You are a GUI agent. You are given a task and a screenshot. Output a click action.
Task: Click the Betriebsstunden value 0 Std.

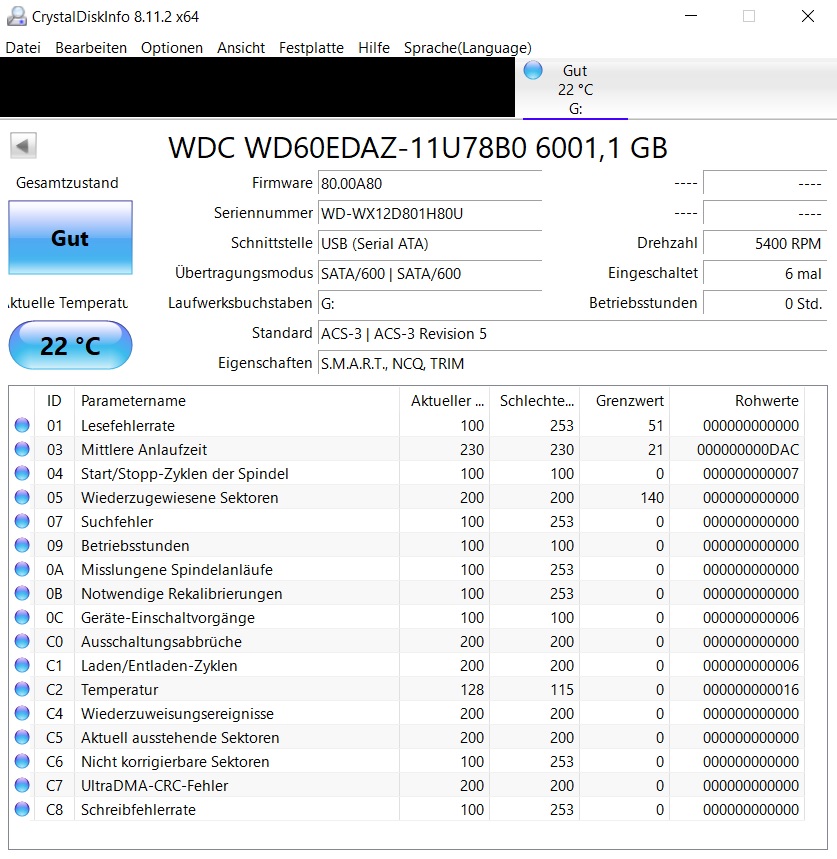click(x=765, y=303)
